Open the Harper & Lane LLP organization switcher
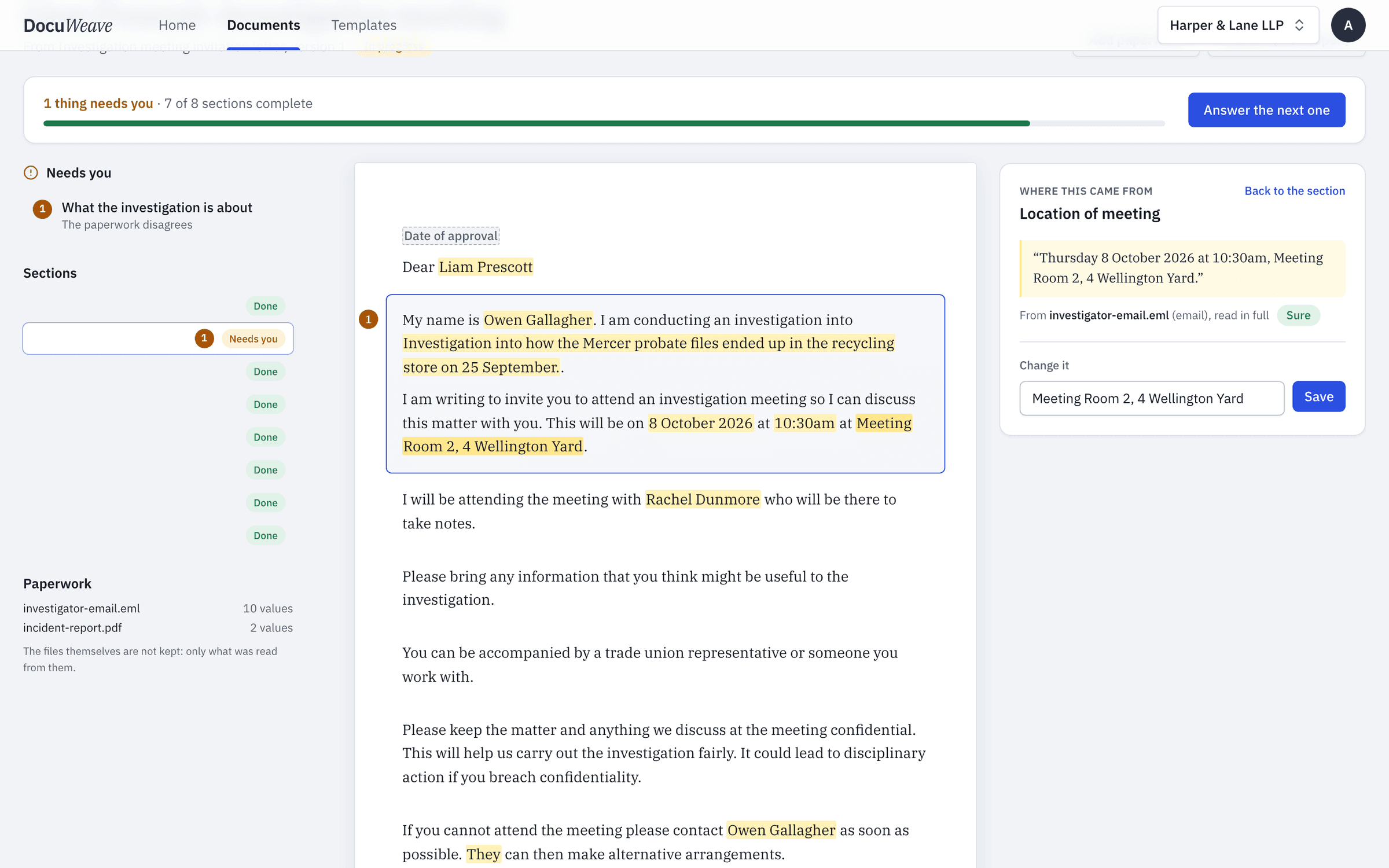This screenshot has height=868, width=1389. tap(1238, 25)
